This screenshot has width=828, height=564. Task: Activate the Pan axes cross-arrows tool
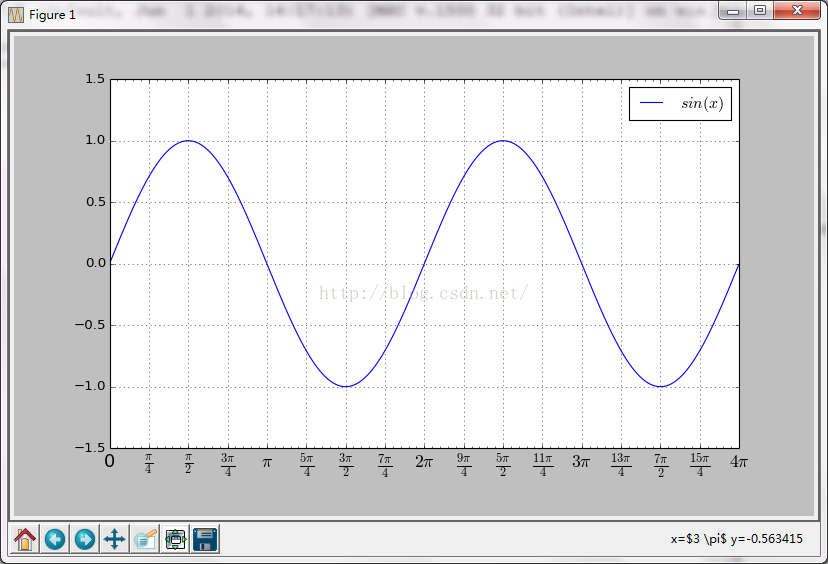(115, 539)
